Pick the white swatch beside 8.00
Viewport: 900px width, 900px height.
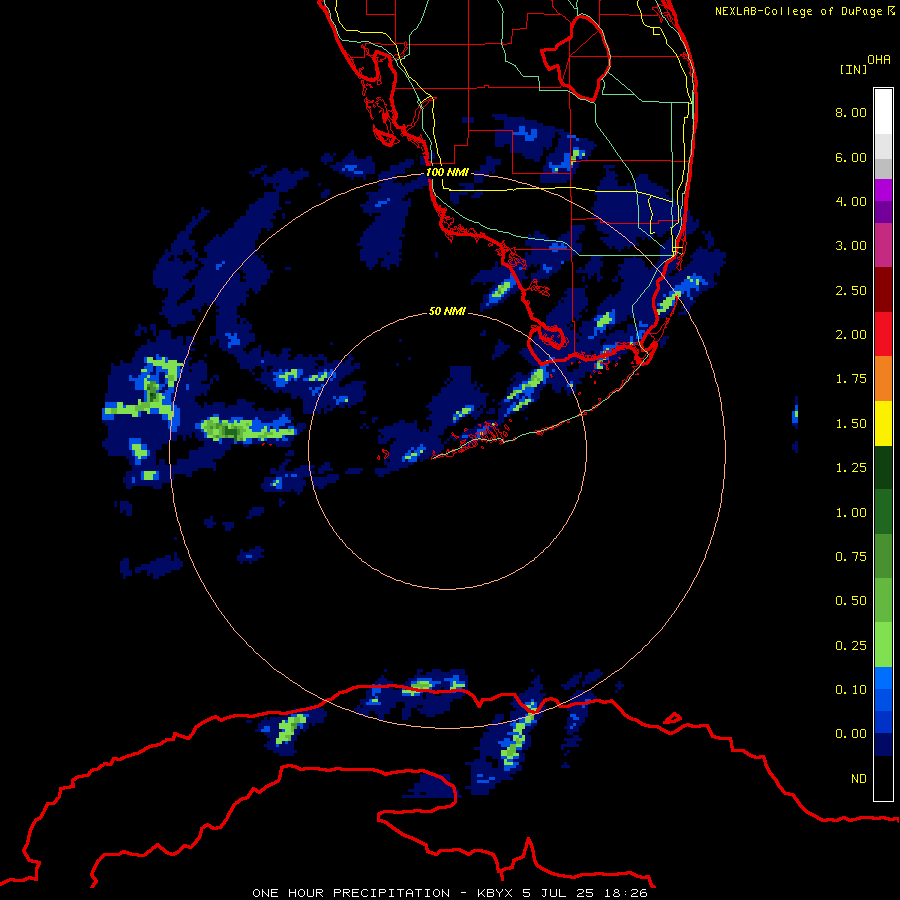point(883,112)
